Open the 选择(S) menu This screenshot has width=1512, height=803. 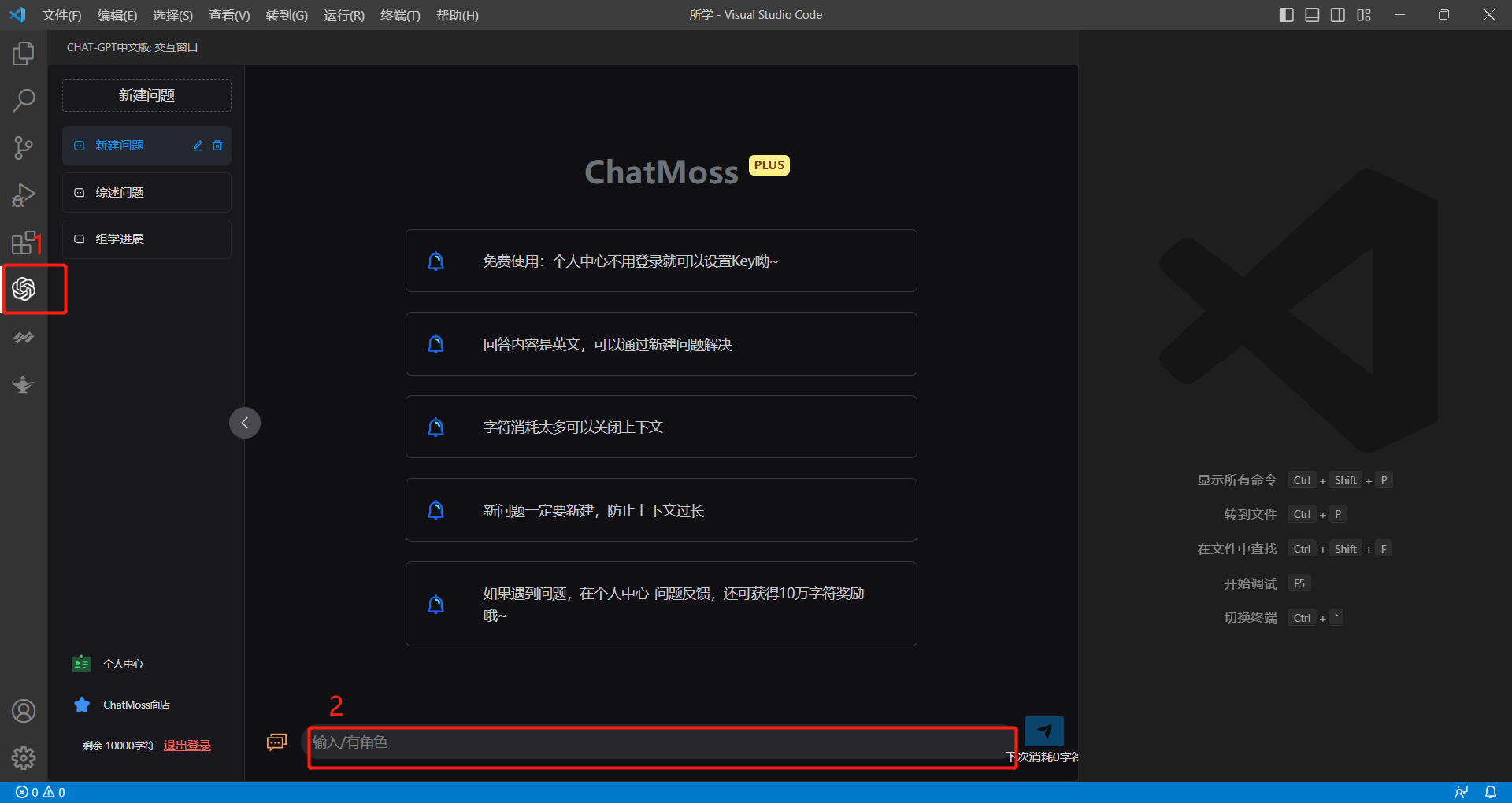172,15
